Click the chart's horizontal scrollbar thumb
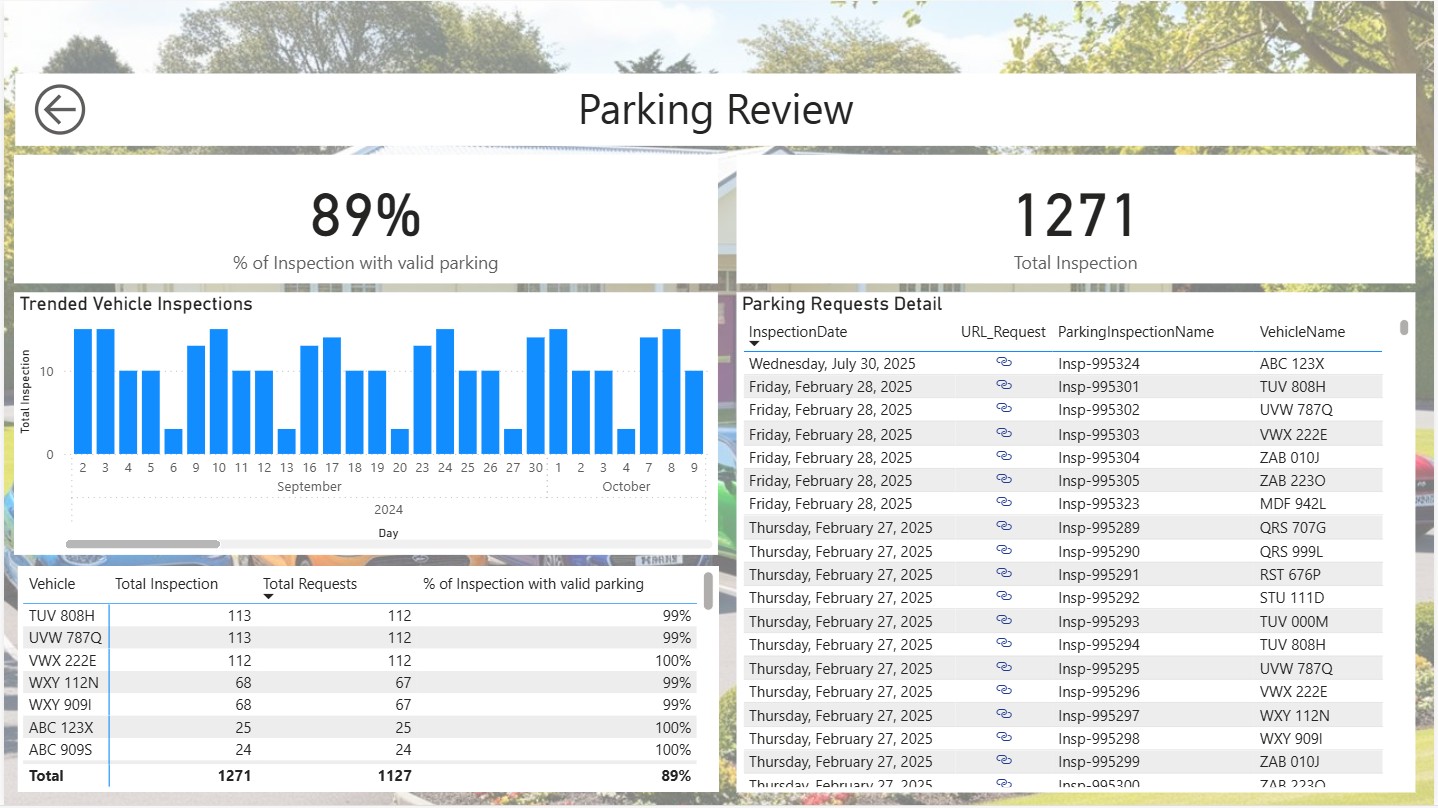The height and width of the screenshot is (808, 1438). [142, 544]
